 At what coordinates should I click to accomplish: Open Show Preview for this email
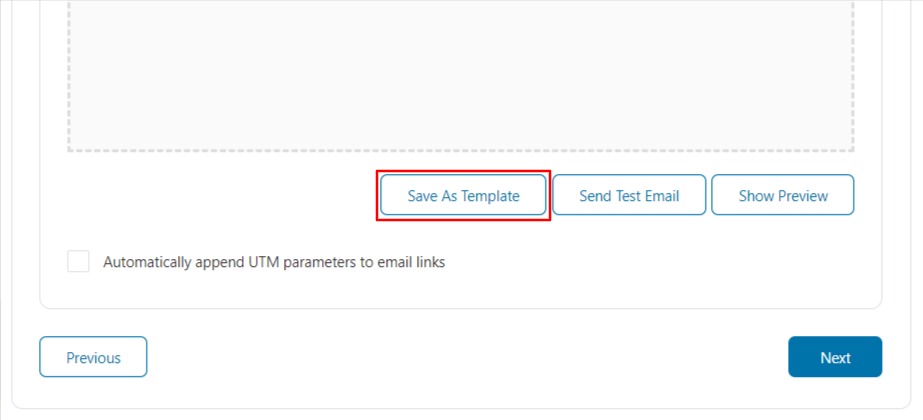coord(782,195)
